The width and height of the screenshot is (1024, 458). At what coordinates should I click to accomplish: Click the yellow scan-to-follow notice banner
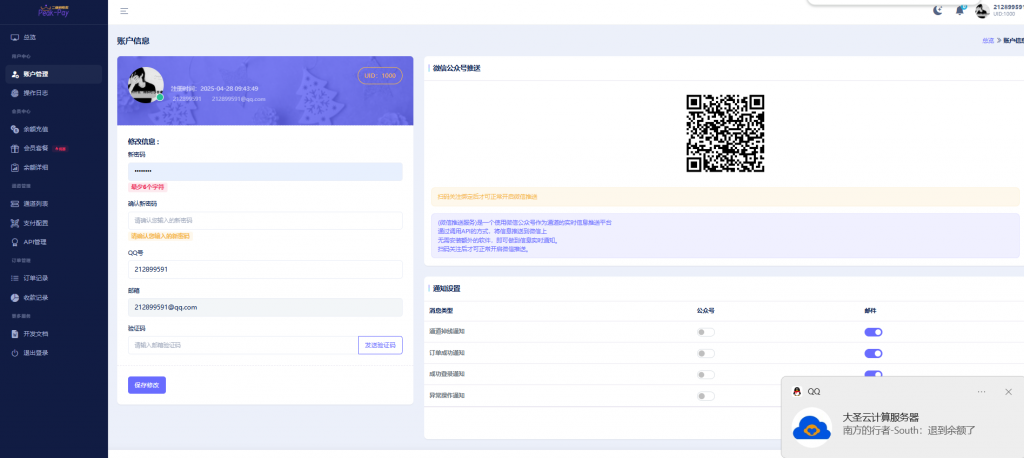coord(725,197)
